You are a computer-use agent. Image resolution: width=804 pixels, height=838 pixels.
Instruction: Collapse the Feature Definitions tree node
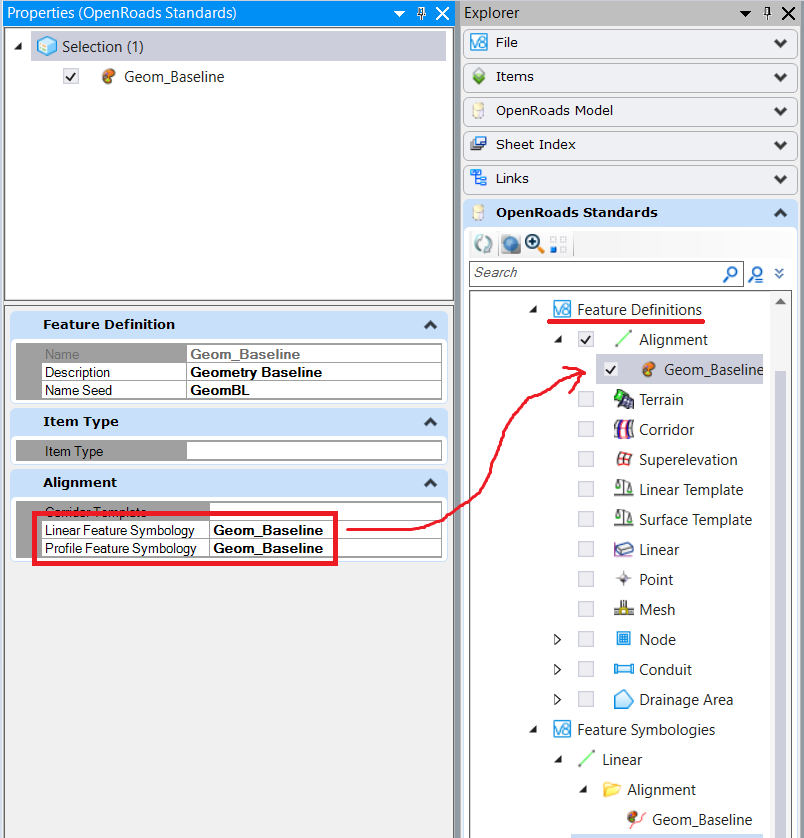coord(533,309)
